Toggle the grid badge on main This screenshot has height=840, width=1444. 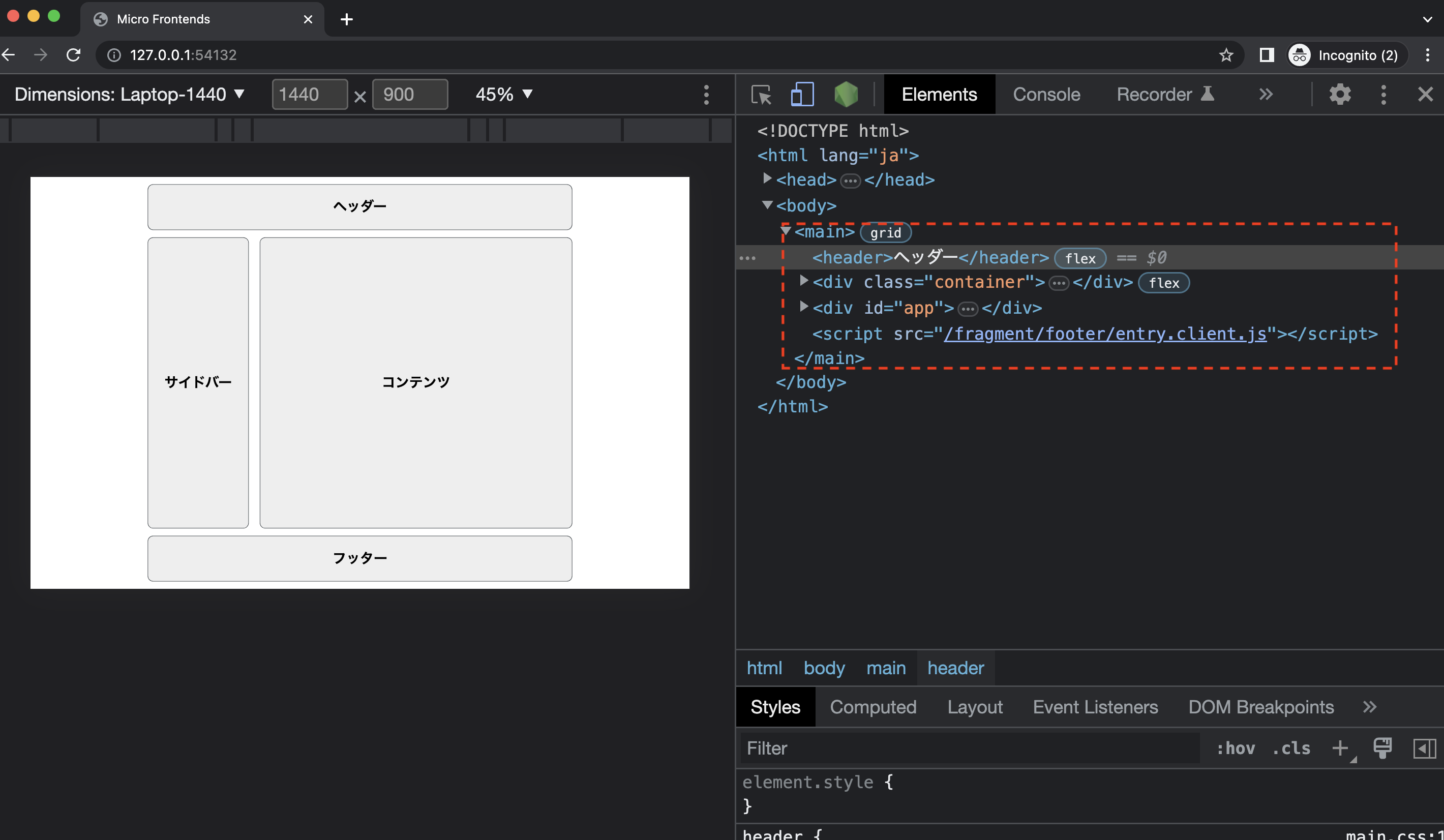[x=885, y=233]
